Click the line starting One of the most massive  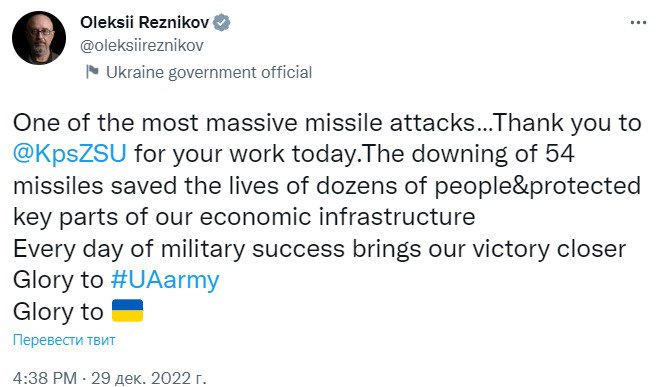tap(327, 123)
